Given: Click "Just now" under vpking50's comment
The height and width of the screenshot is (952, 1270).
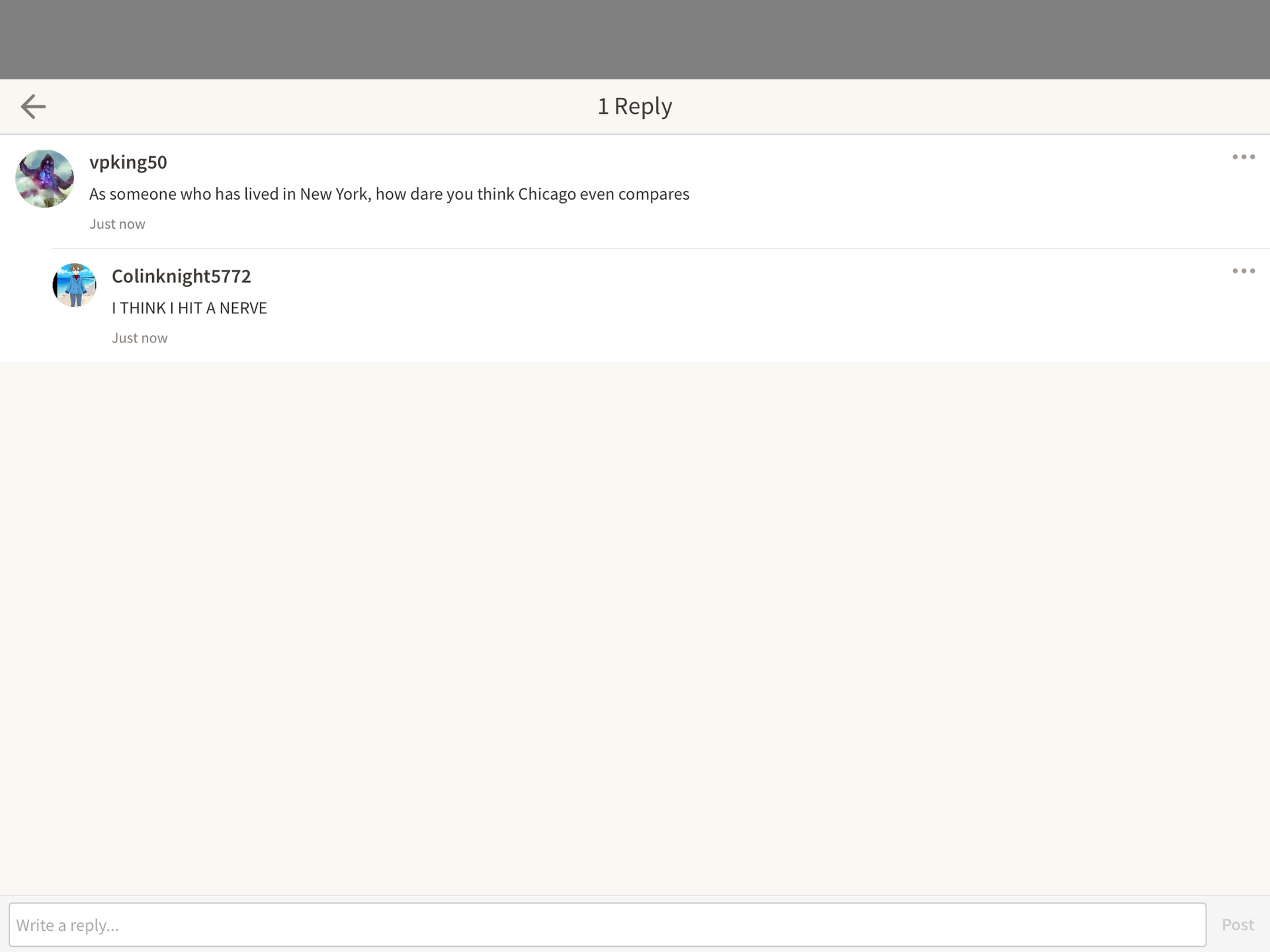Looking at the screenshot, I should click(x=117, y=224).
